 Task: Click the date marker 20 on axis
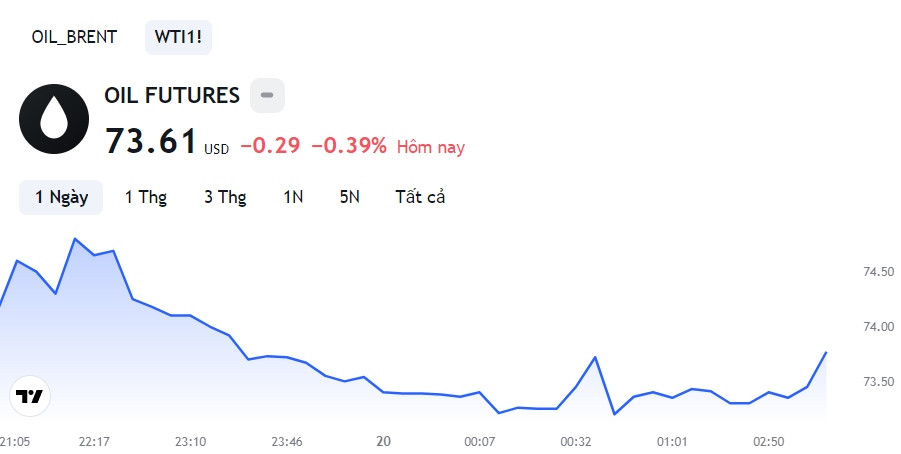[x=383, y=441]
